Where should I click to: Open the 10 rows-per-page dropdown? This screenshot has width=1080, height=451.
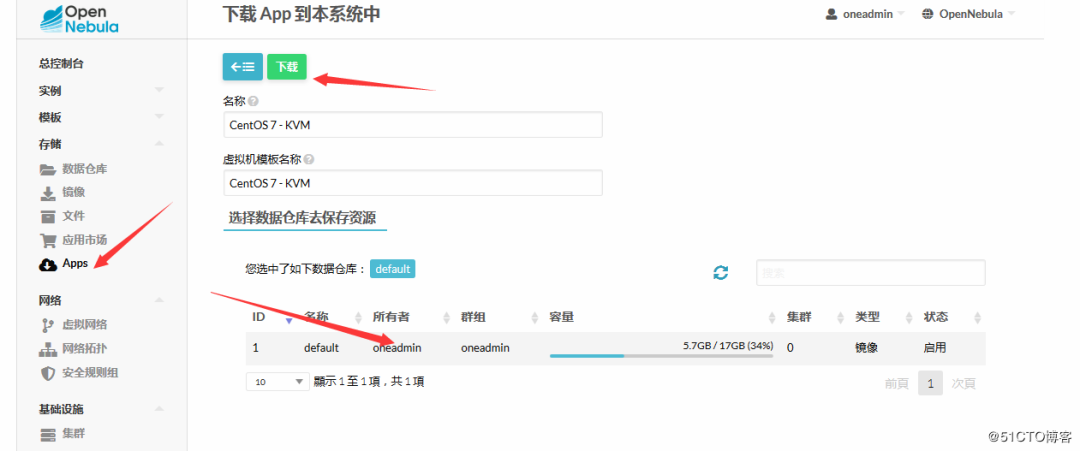[278, 381]
